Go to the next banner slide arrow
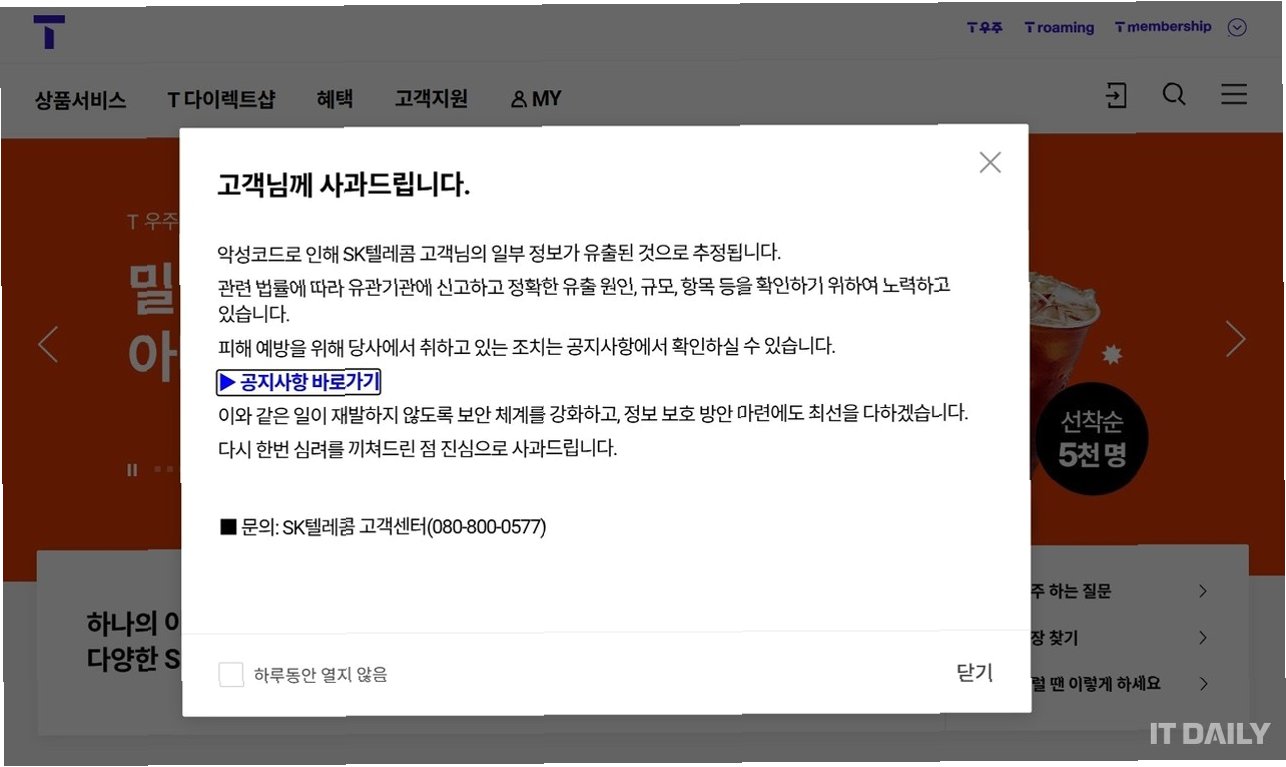This screenshot has height=767, width=1286. pos(1236,339)
